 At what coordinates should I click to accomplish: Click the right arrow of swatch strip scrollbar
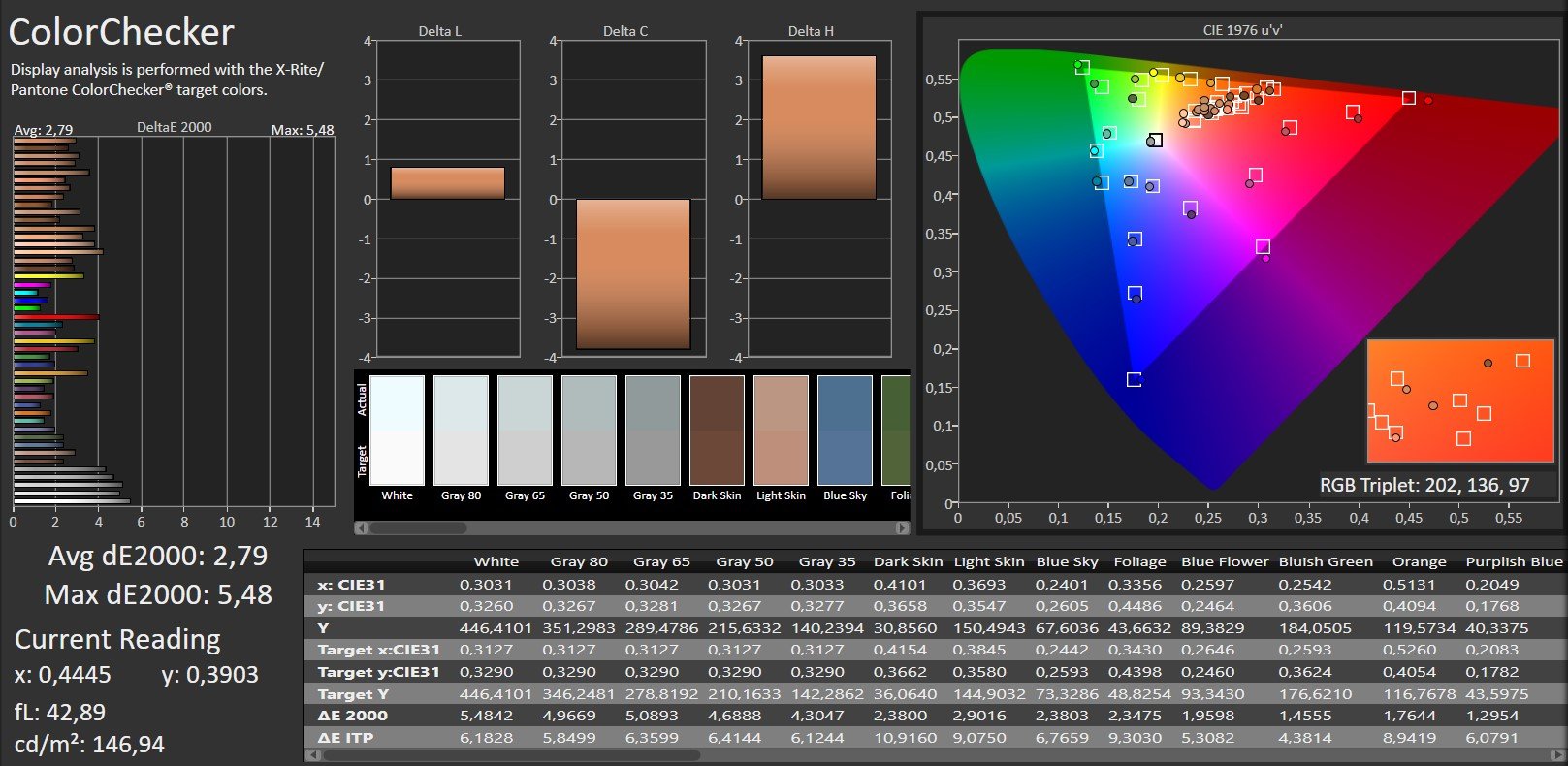[x=903, y=528]
